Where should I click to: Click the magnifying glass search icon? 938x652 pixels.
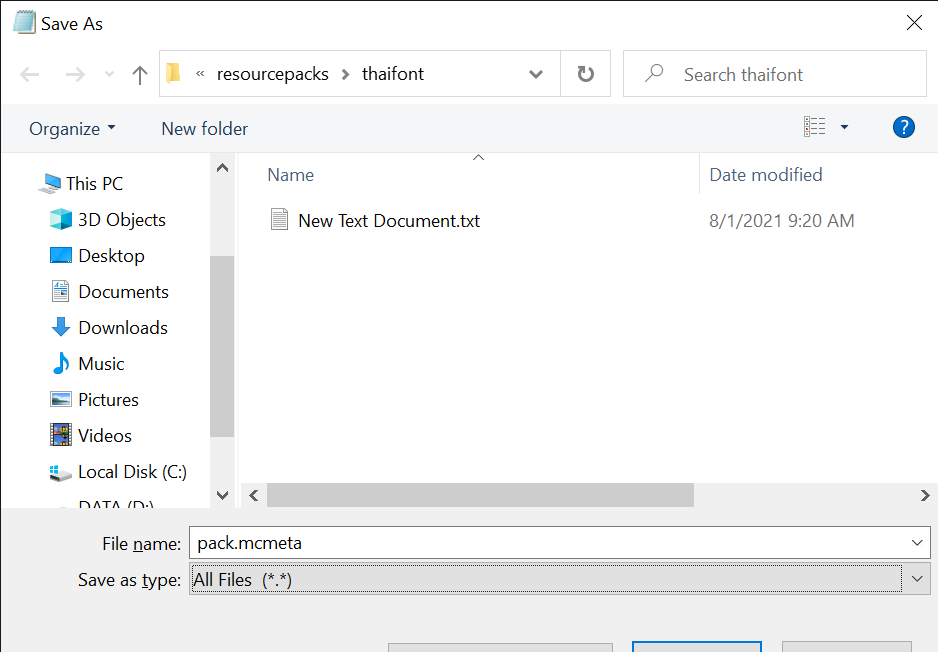click(x=654, y=73)
